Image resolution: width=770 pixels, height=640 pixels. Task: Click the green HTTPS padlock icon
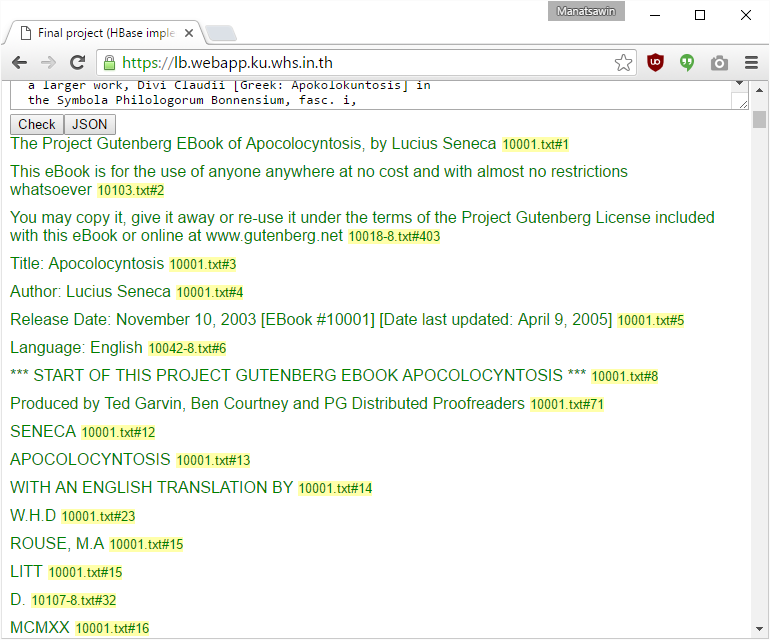click(110, 63)
